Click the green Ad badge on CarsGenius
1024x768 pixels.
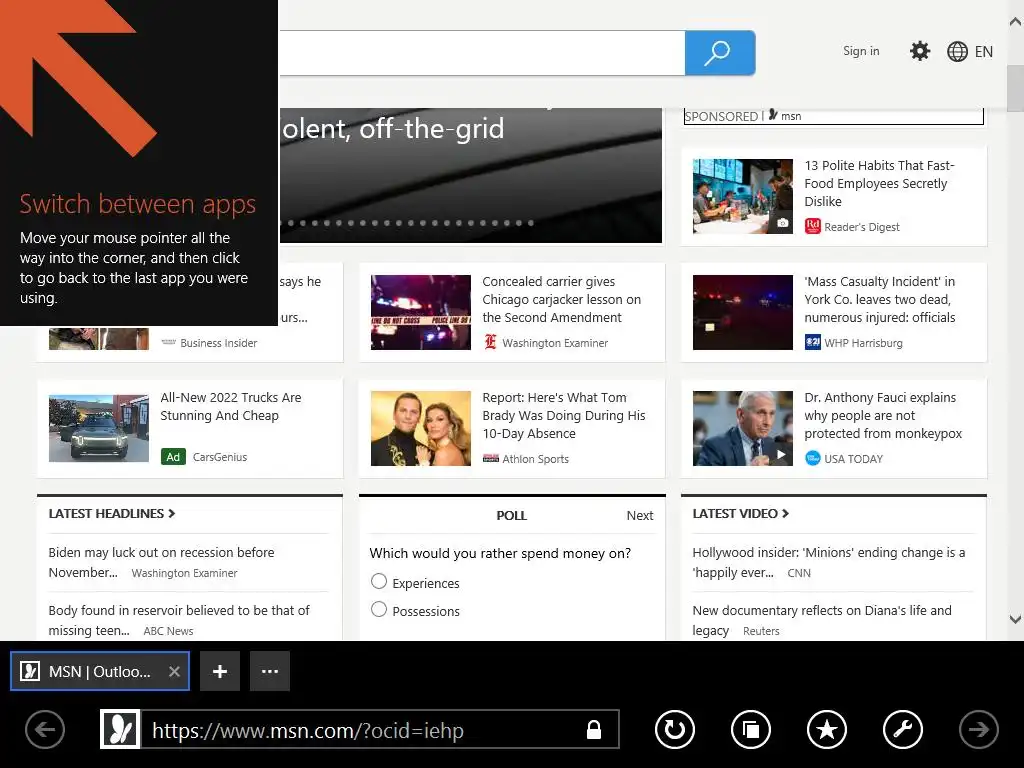tap(173, 456)
